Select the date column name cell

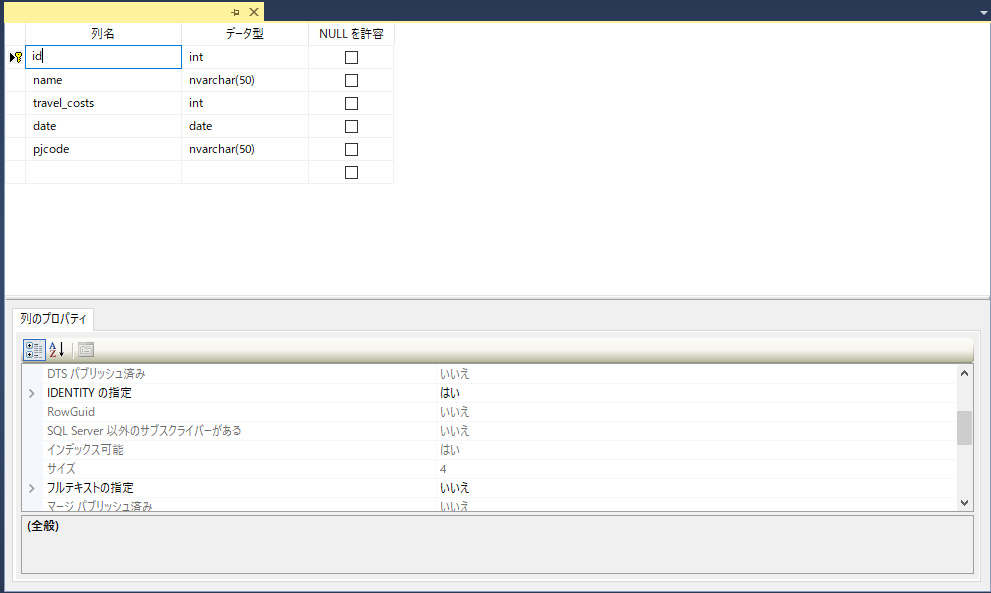pyautogui.click(x=104, y=126)
